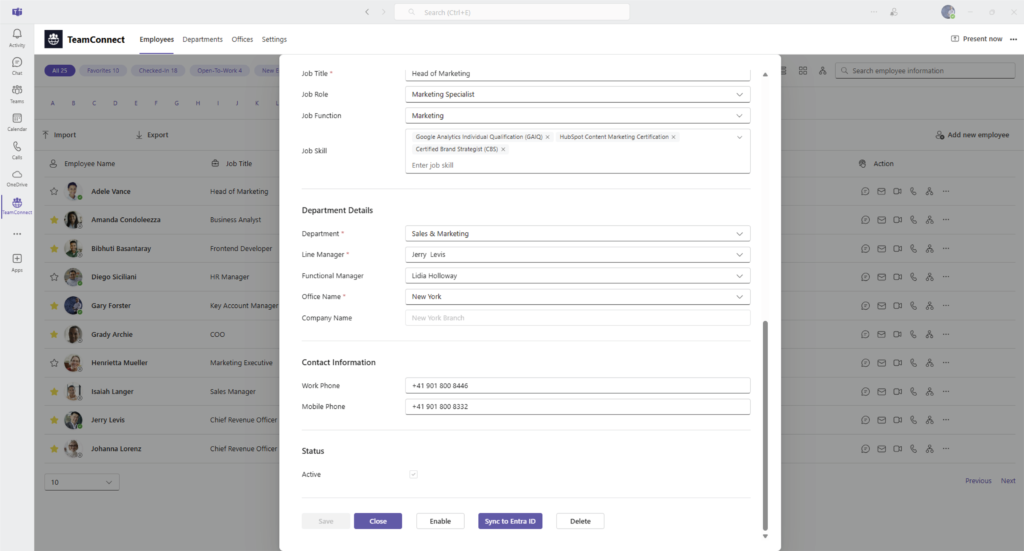
Task: Remove Certified Brand Strategist skill tag
Action: [x=503, y=150]
